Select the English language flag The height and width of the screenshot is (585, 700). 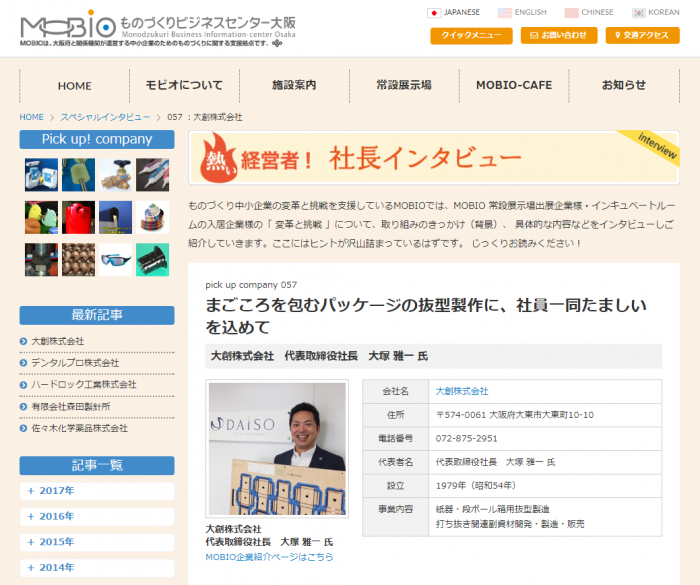click(x=504, y=13)
